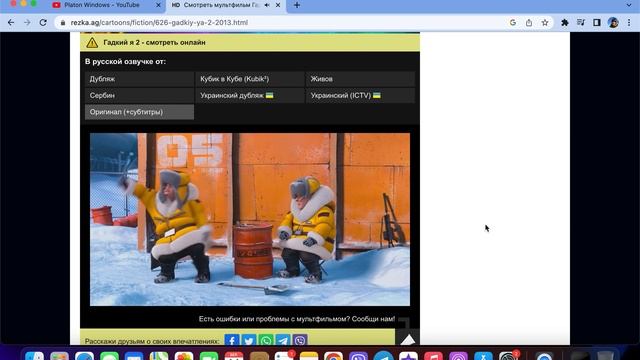This screenshot has width=640, height=360.
Task: Choose the Дубляж voice-over
Action: (140, 79)
